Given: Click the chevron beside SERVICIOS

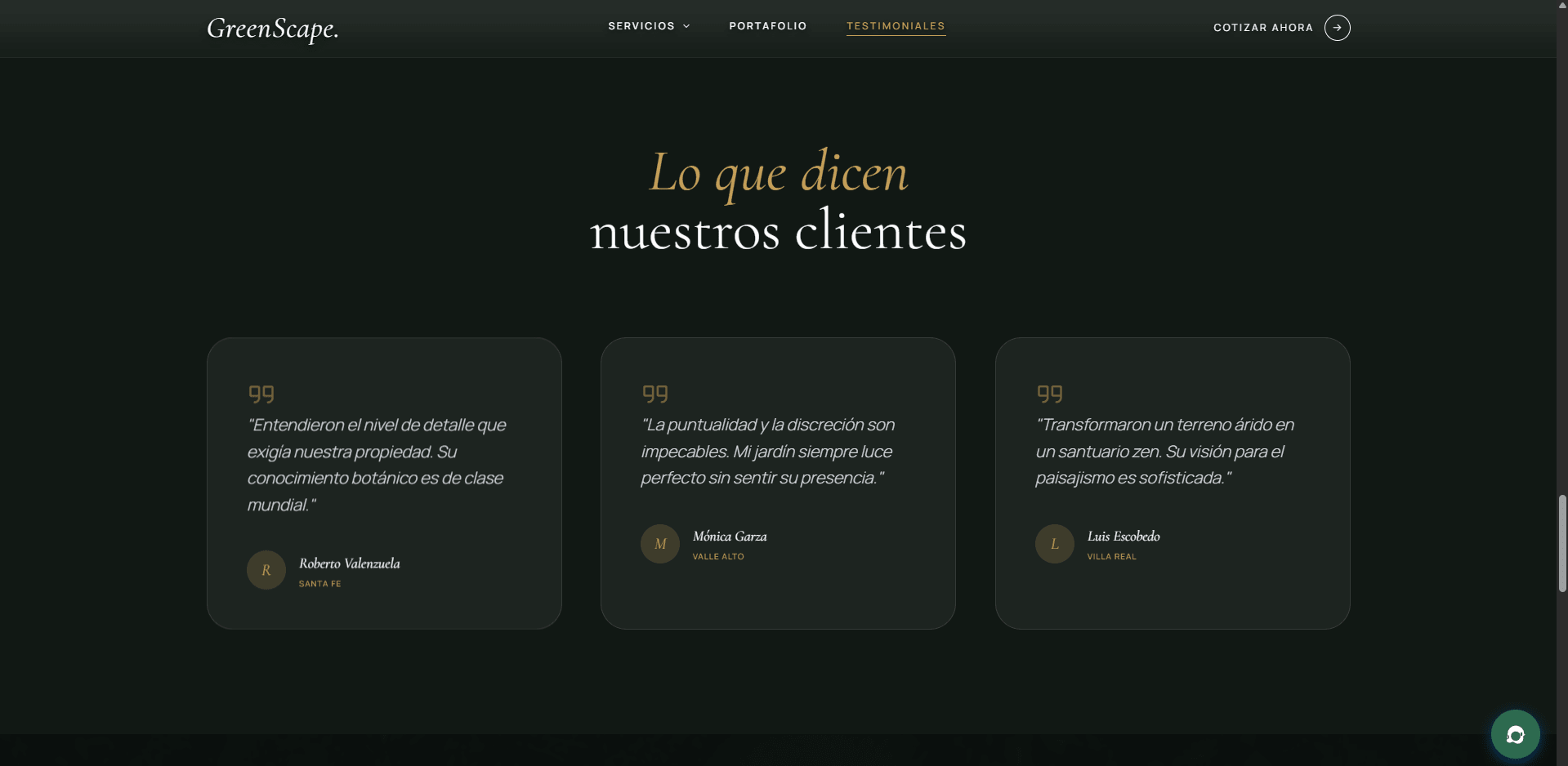Looking at the screenshot, I should (x=685, y=25).
